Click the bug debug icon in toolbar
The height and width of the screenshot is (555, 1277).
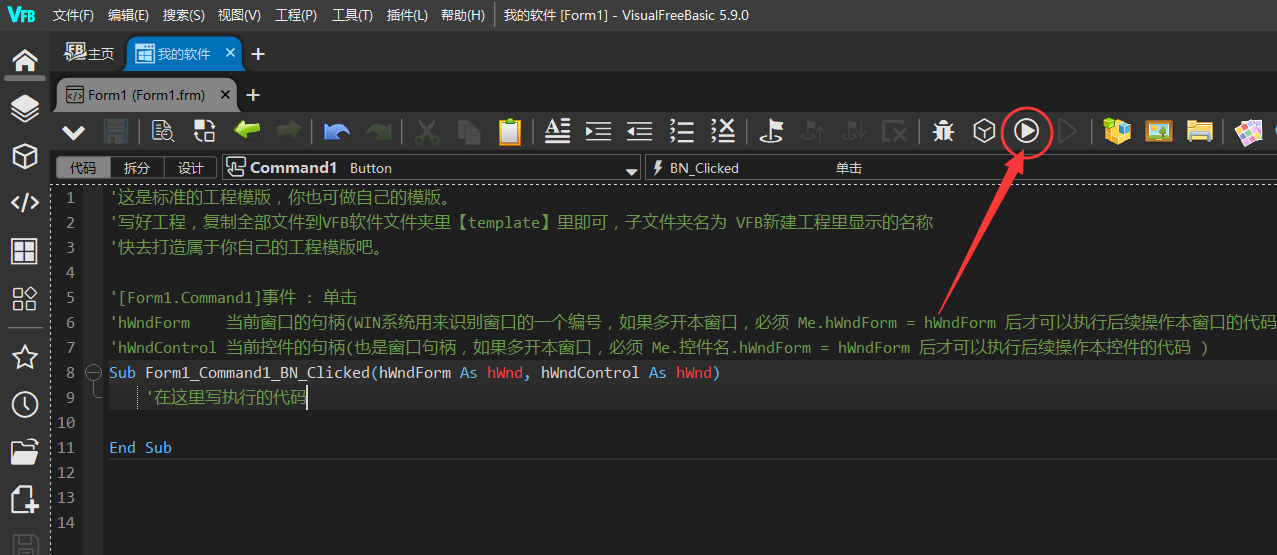click(x=943, y=131)
